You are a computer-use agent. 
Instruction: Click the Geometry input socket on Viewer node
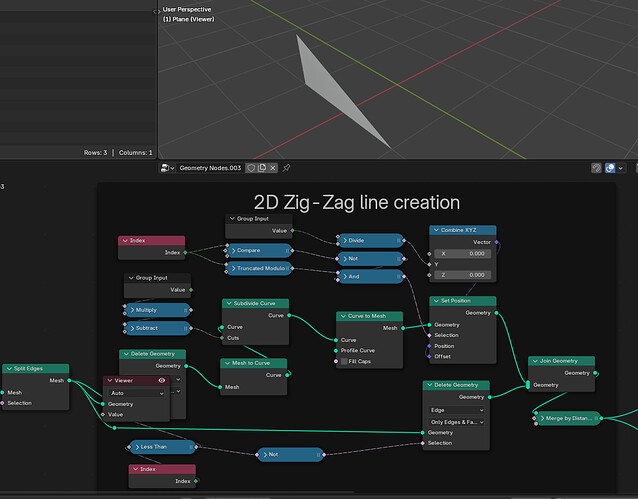pyautogui.click(x=103, y=404)
